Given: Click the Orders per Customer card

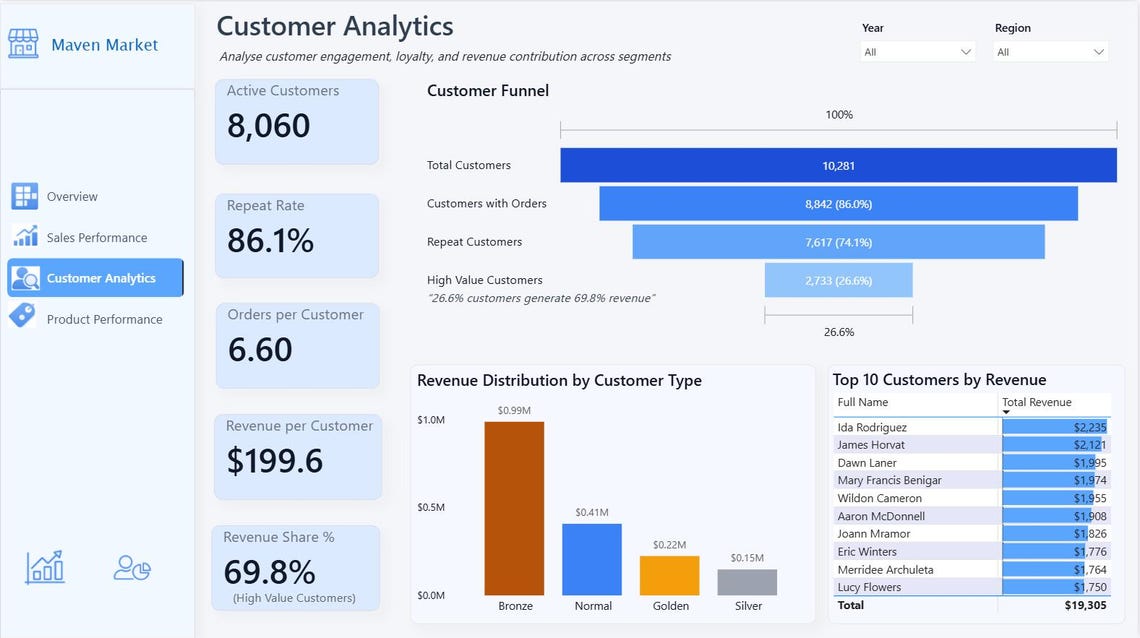Looking at the screenshot, I should (297, 345).
